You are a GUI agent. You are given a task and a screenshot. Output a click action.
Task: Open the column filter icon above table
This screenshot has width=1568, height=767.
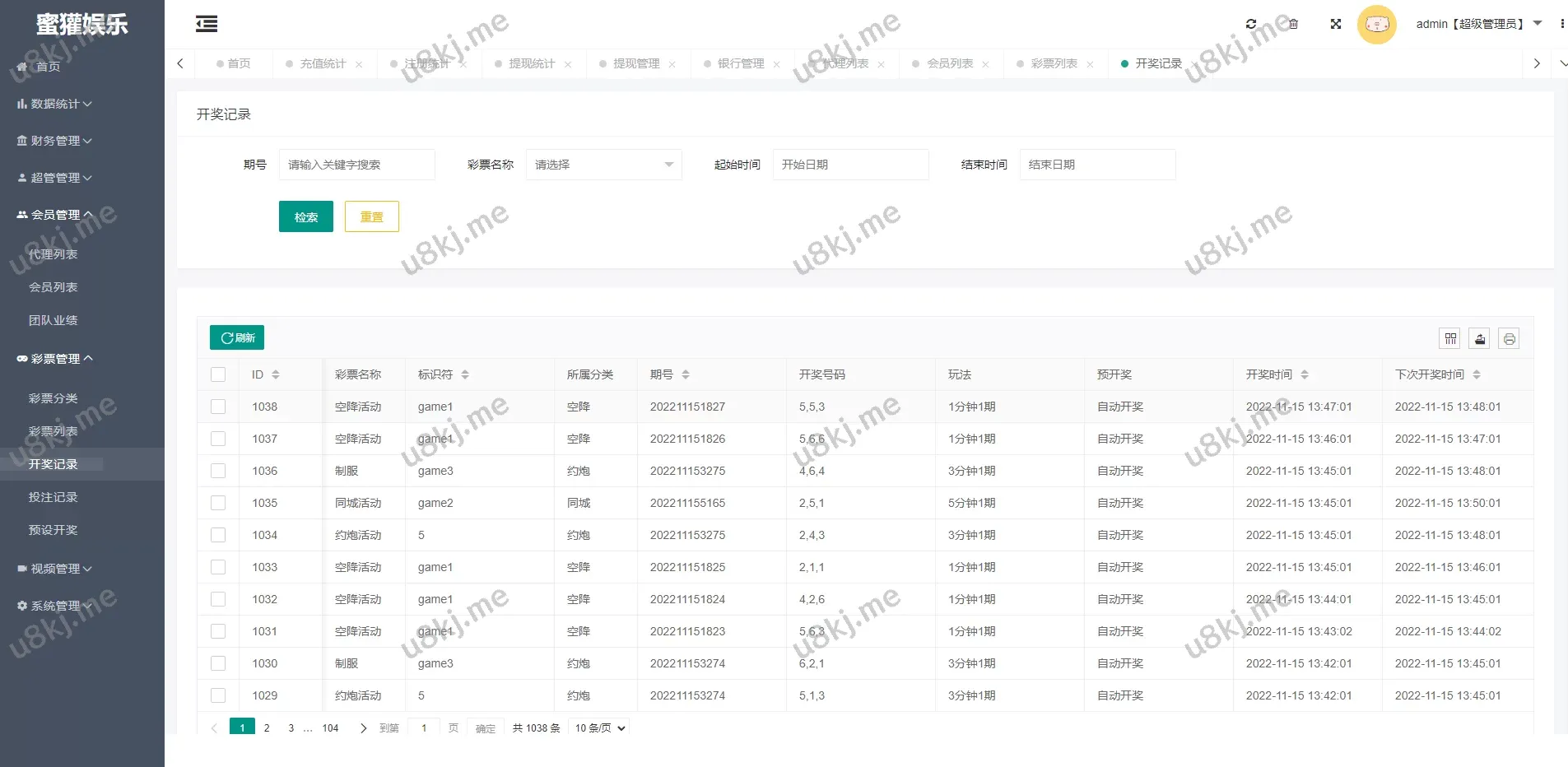(x=1450, y=338)
